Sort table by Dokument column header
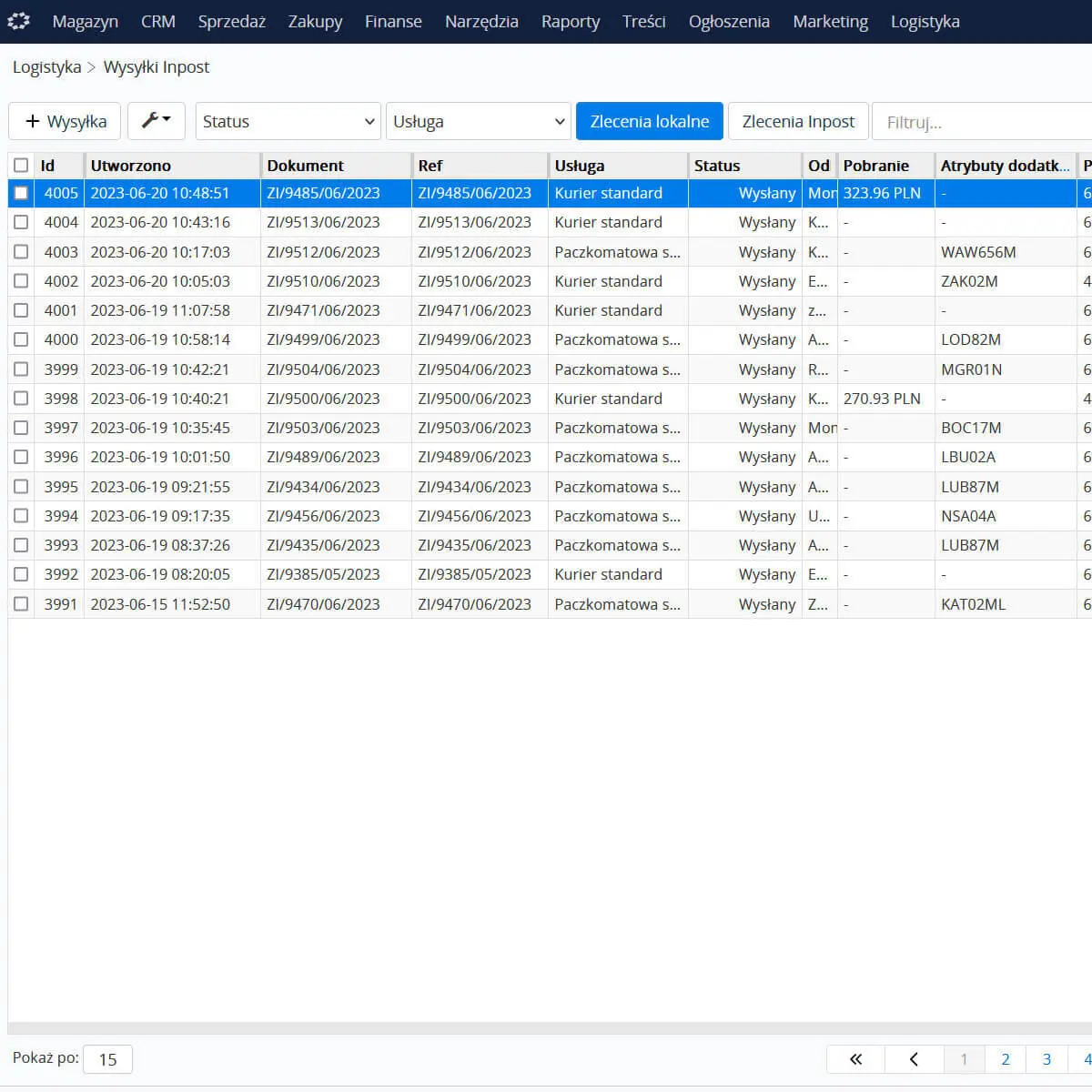The image size is (1092, 1092). coord(336,166)
